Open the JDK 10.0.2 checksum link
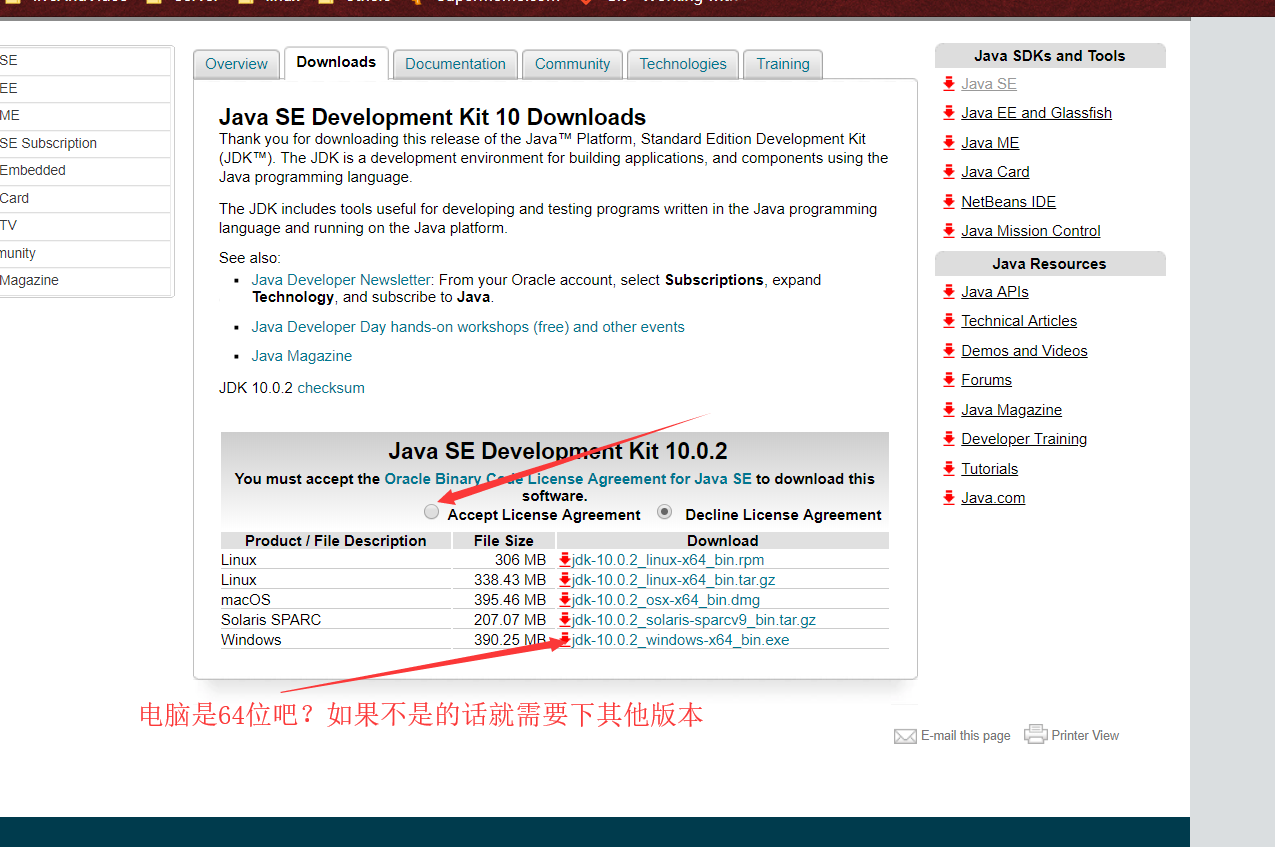Viewport: 1275px width, 847px height. 331,388
